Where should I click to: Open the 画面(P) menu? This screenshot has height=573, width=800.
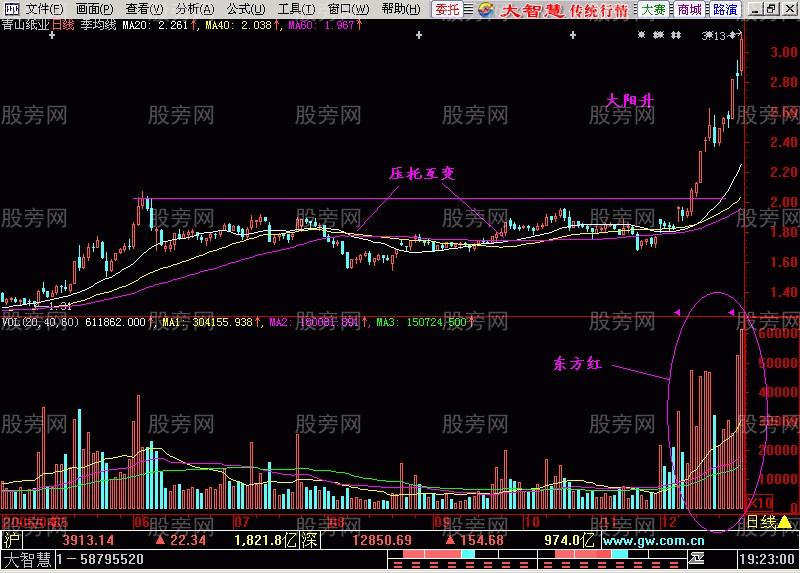(94, 9)
